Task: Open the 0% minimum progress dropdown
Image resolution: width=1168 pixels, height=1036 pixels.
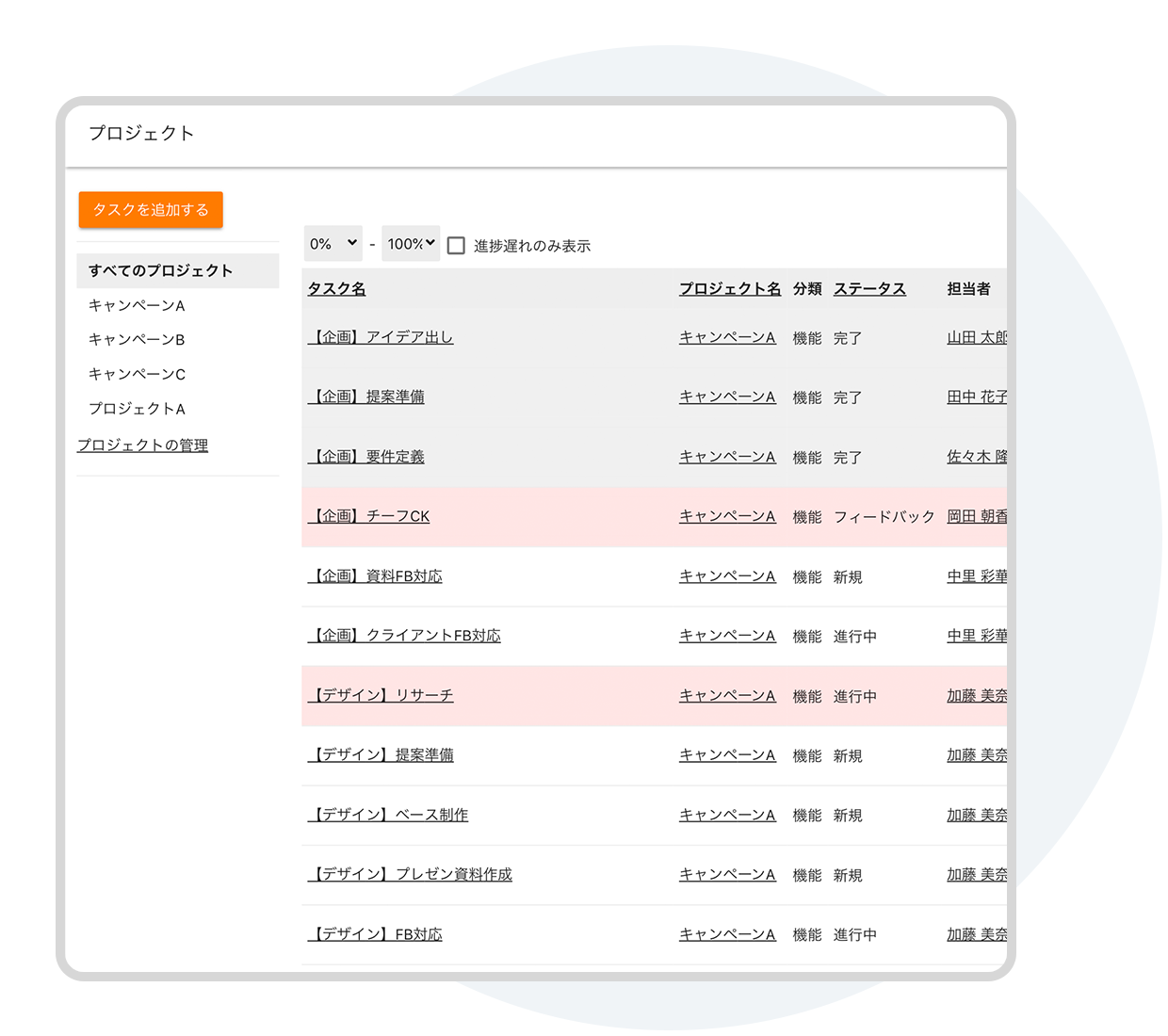Action: (333, 244)
